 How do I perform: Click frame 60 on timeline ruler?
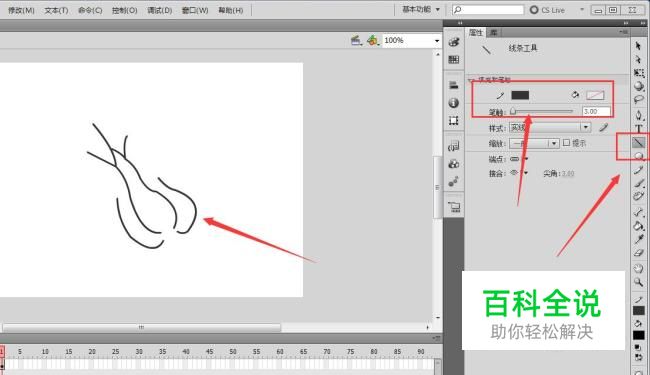280,351
